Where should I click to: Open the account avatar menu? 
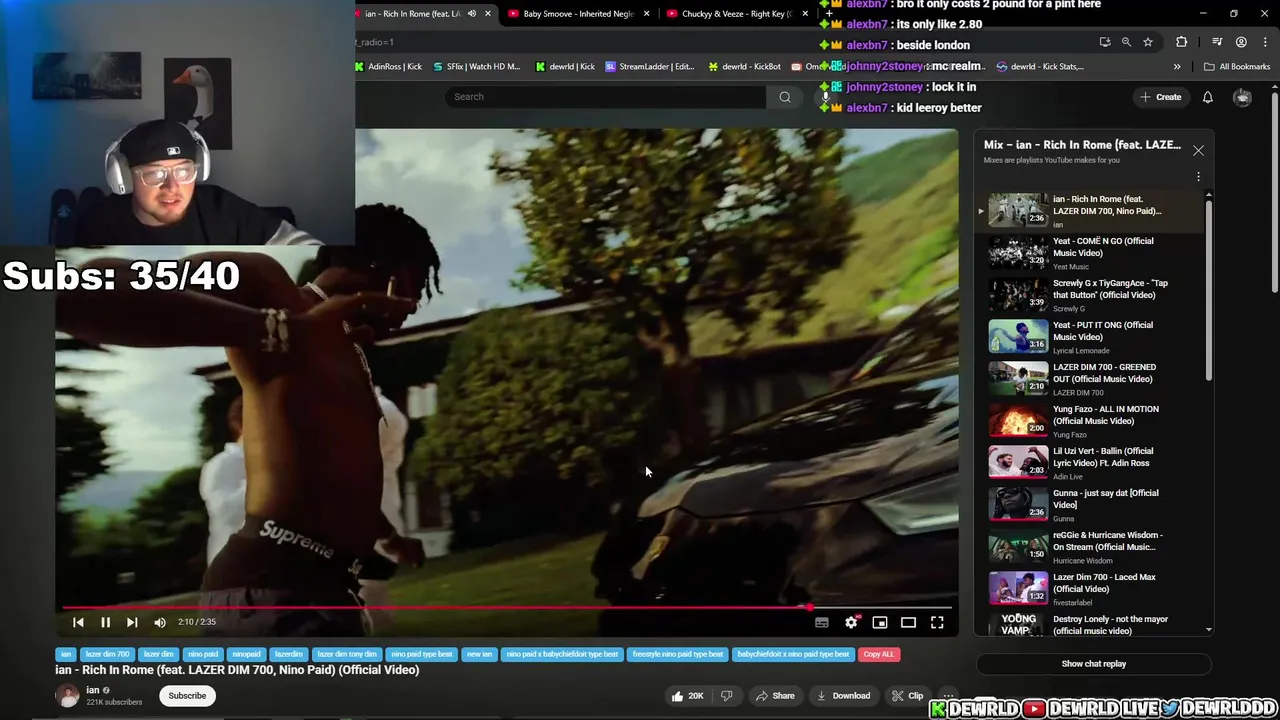coord(1242,97)
